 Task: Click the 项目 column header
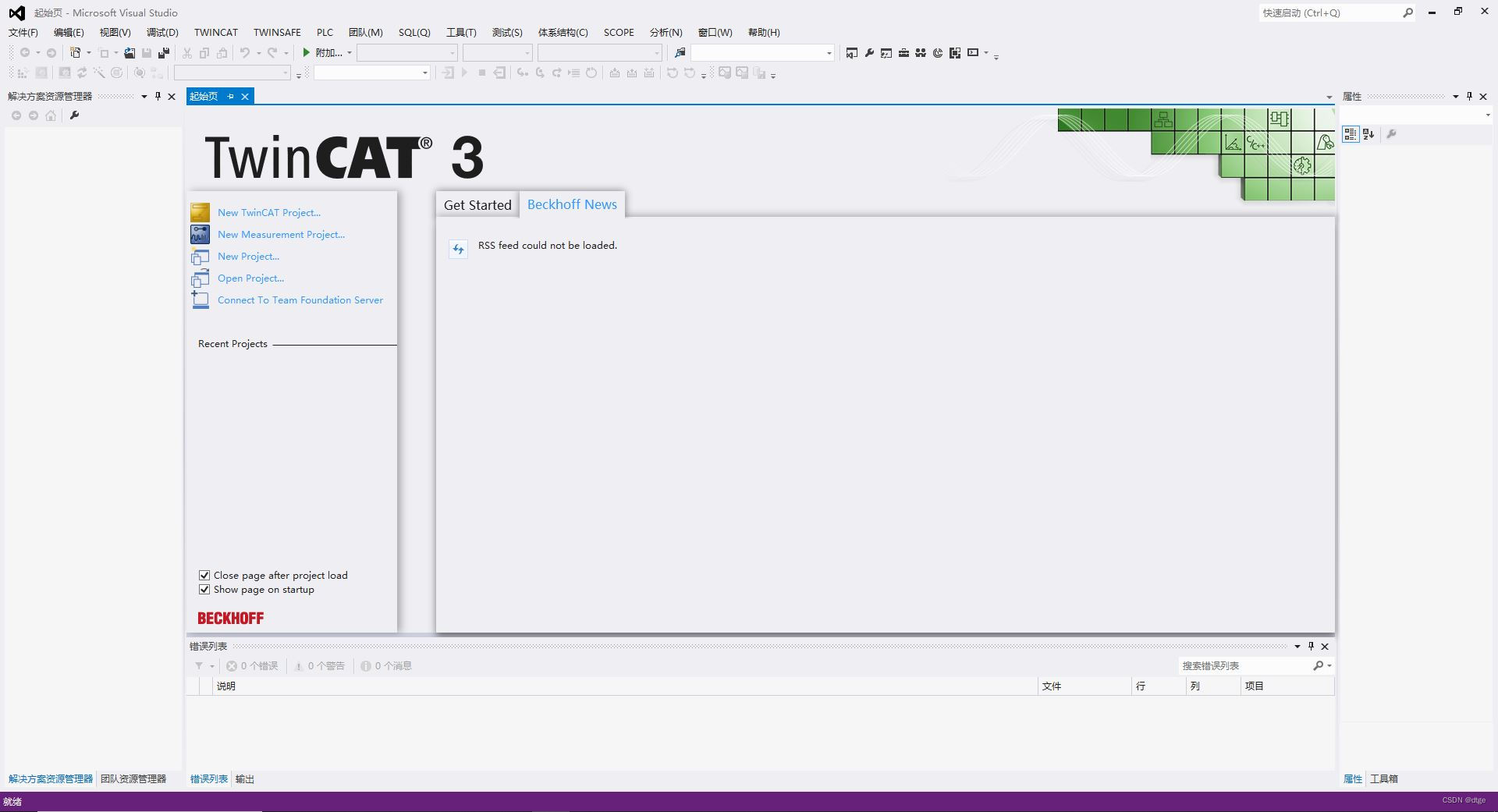pos(1287,686)
